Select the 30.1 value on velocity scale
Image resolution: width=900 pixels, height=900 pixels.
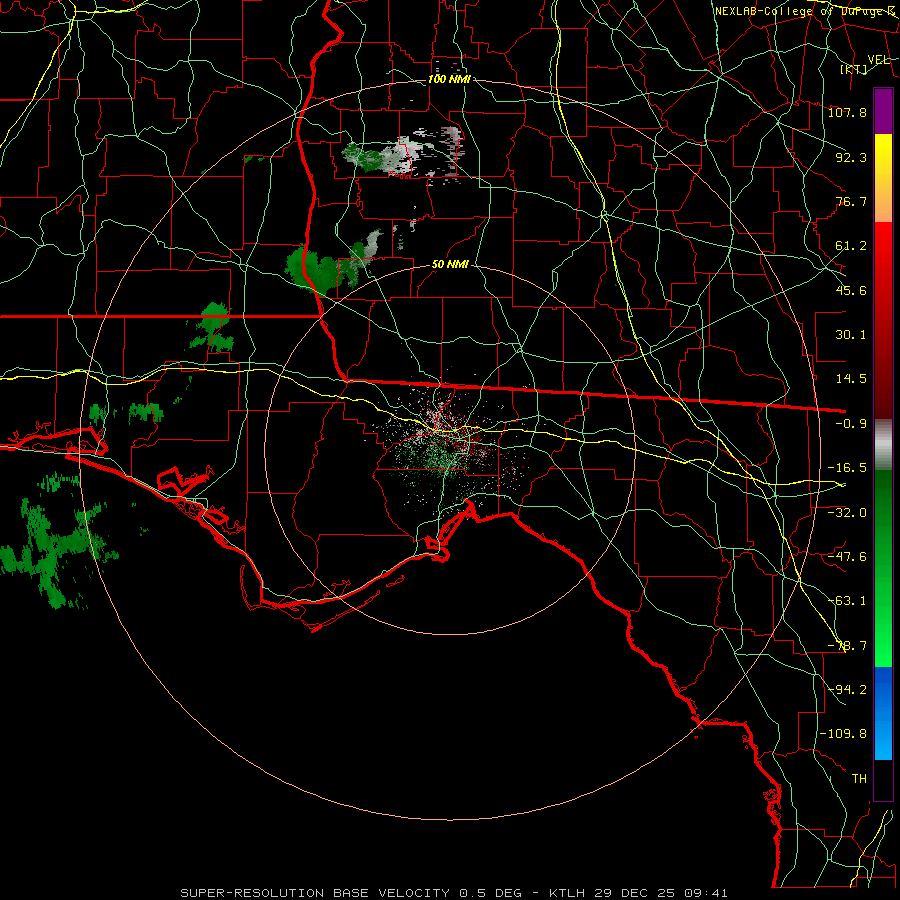(x=851, y=335)
